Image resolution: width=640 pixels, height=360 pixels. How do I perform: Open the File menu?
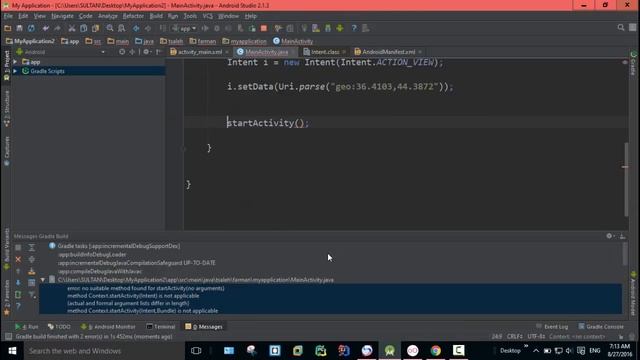(x=8, y=16)
